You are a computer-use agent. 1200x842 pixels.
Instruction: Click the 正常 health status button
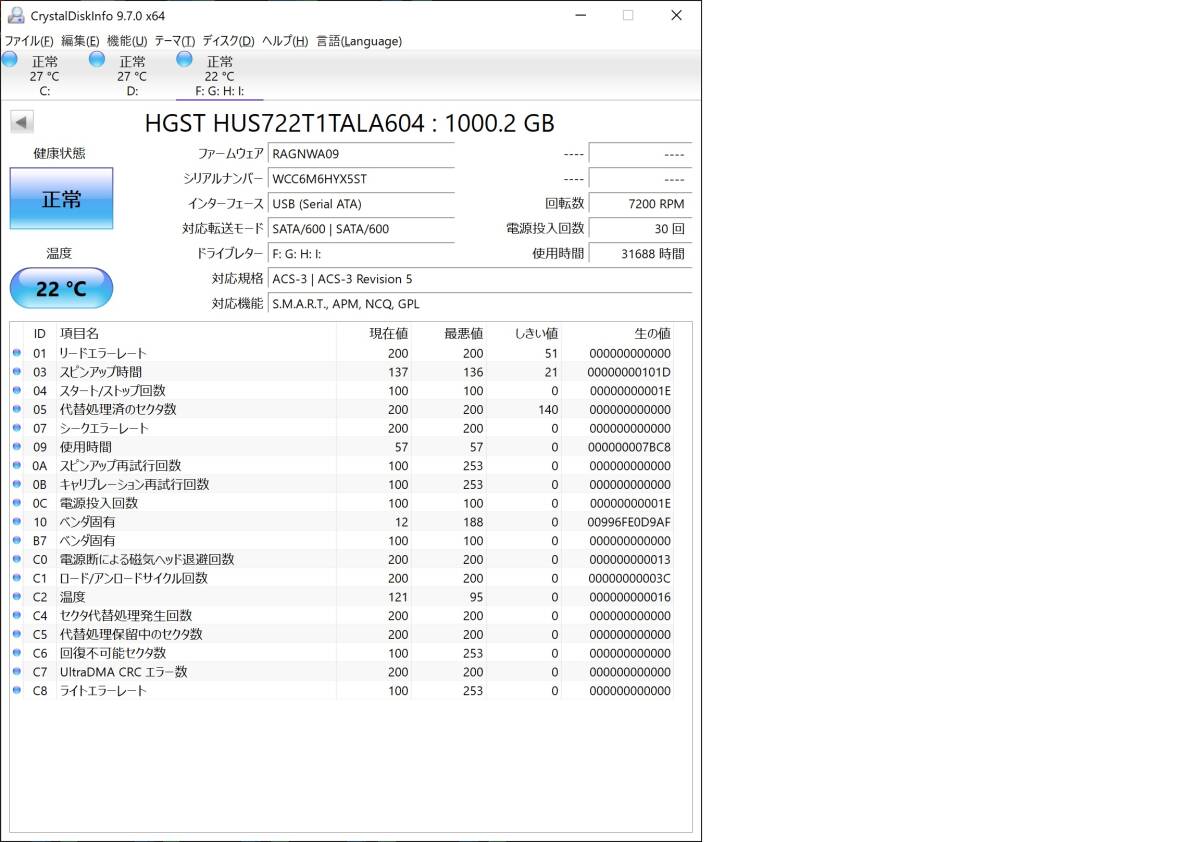coord(61,198)
